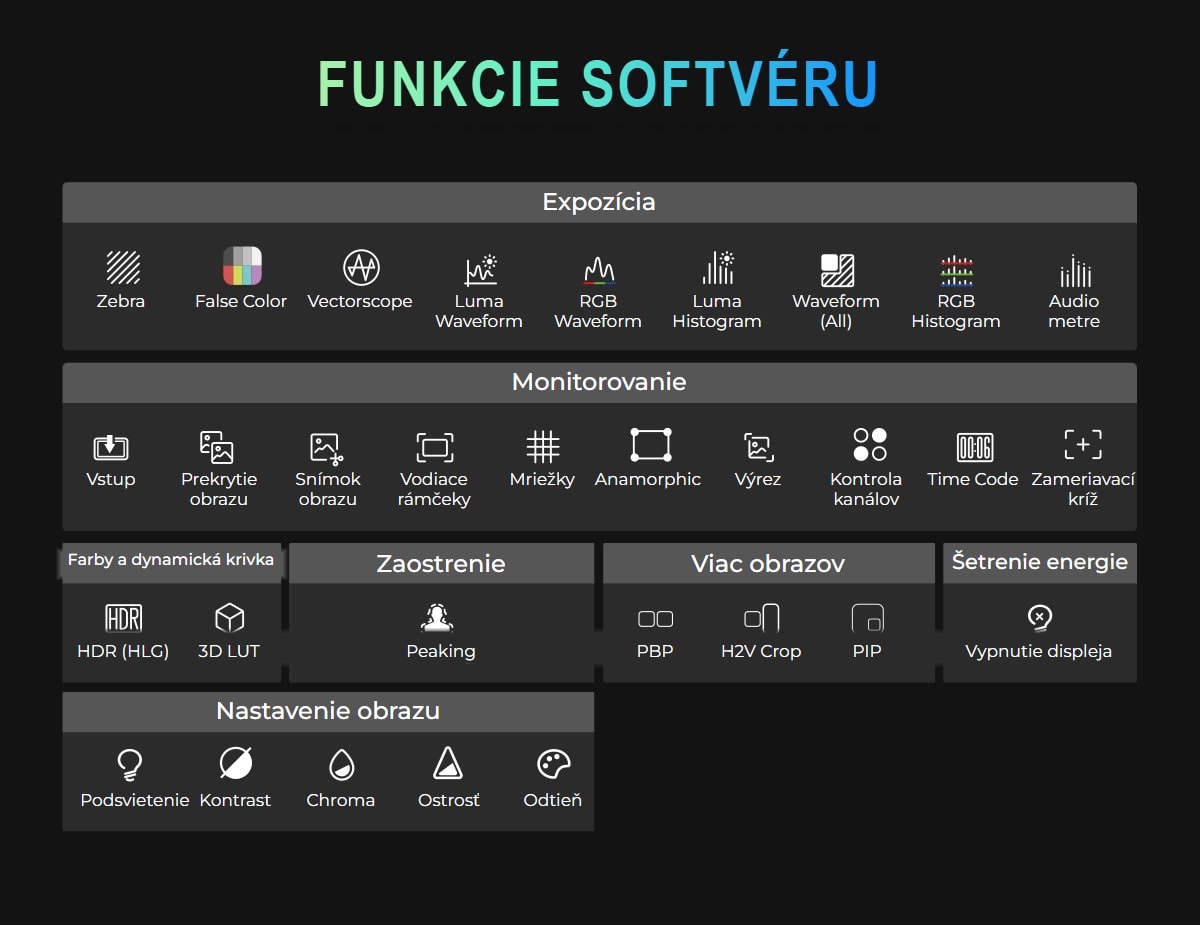Image resolution: width=1200 pixels, height=925 pixels.
Task: Select the RGB Waveform icon
Action: 598,270
